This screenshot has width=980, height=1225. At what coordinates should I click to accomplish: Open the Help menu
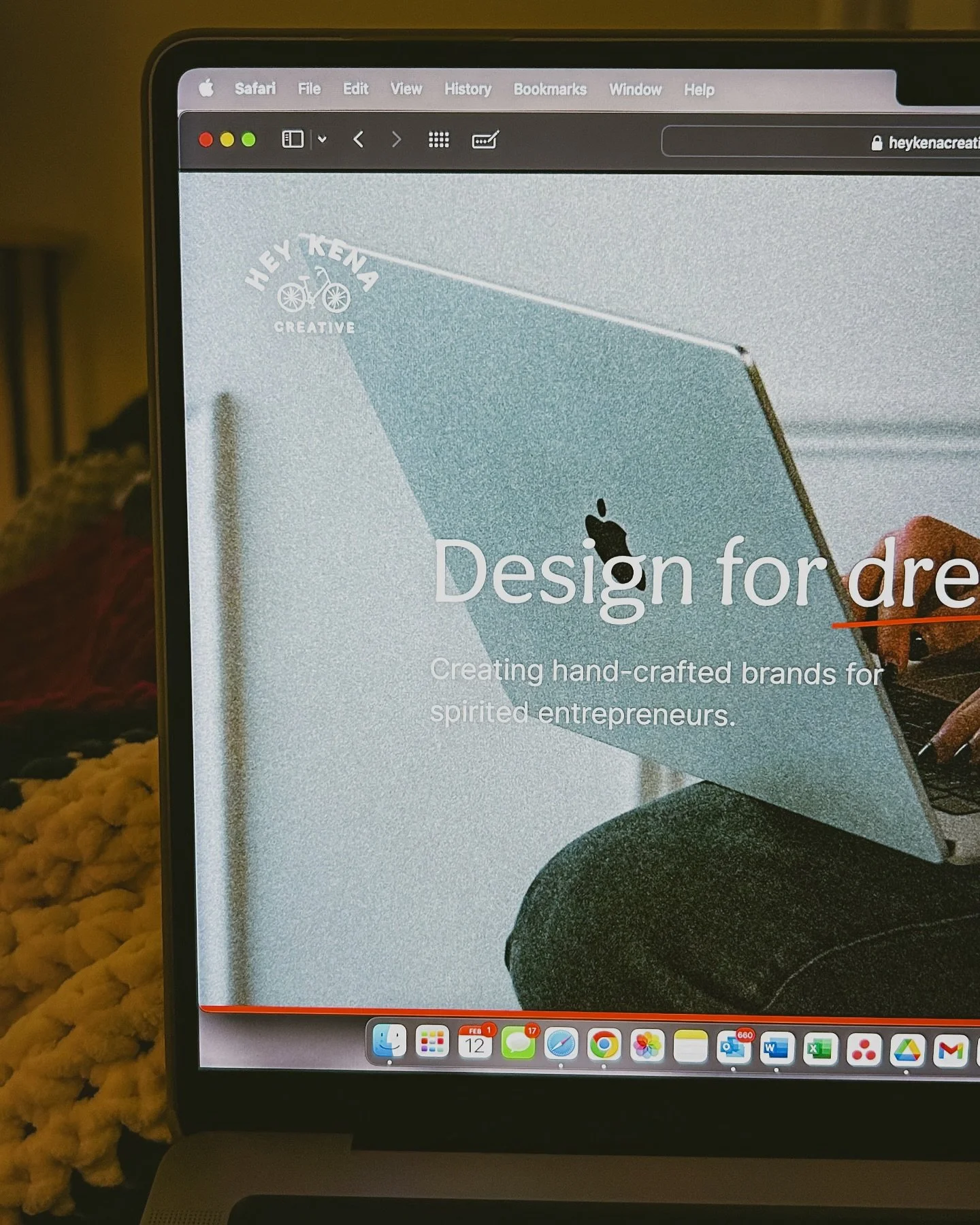(699, 90)
